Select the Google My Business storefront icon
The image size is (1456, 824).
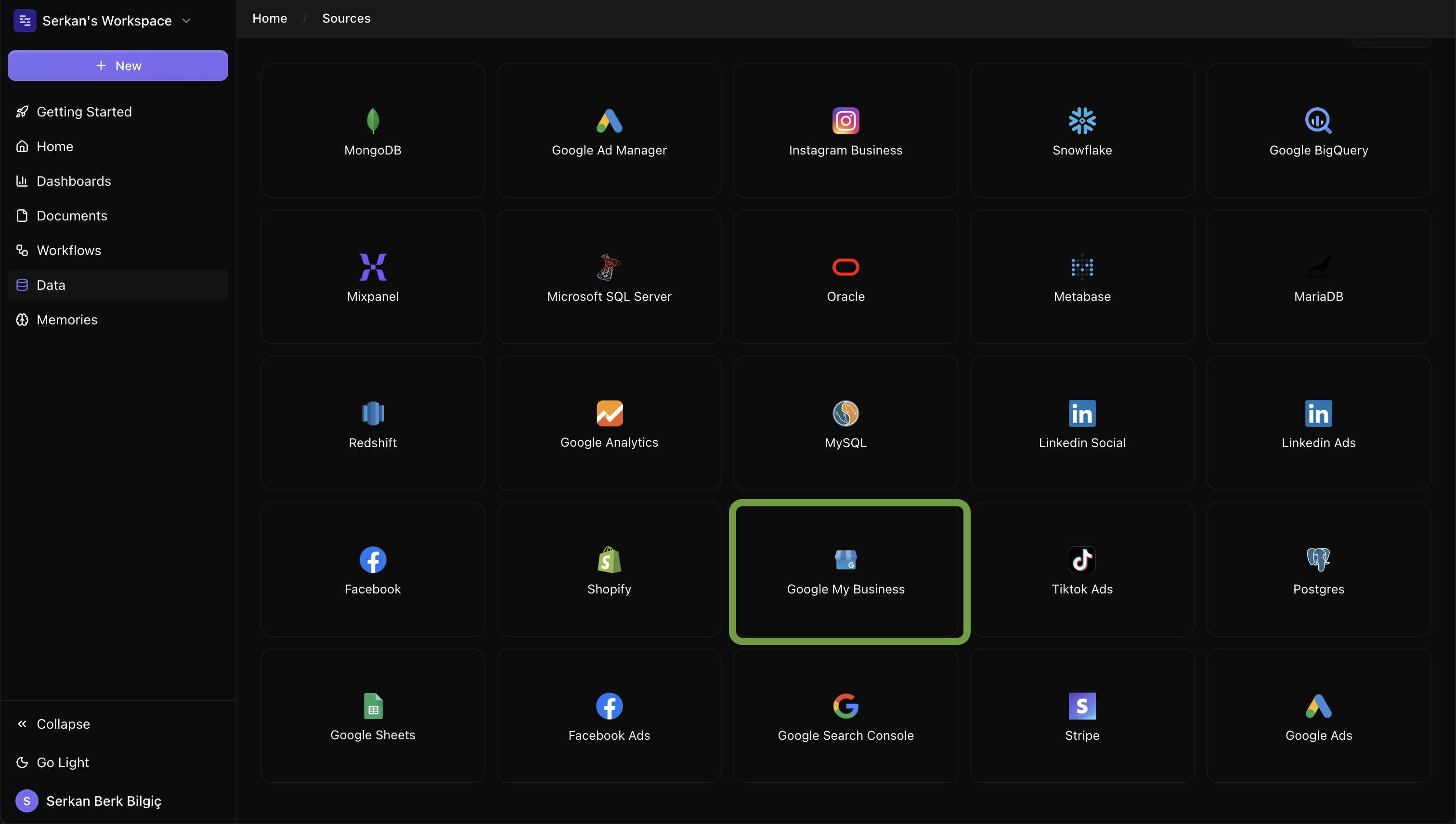pyautogui.click(x=845, y=560)
